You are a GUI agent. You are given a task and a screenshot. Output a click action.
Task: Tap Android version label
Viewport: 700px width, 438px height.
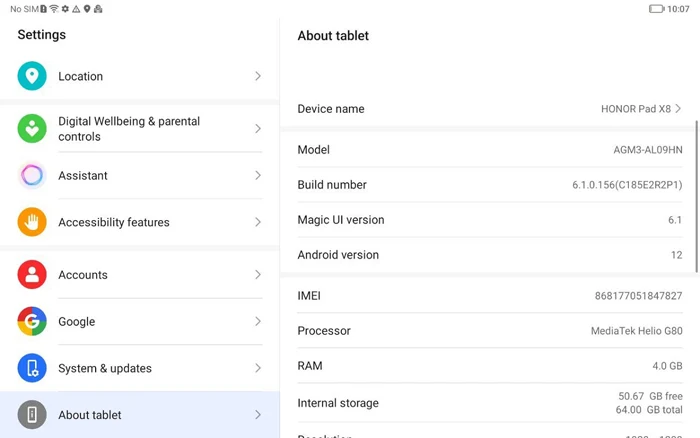[x=338, y=255]
